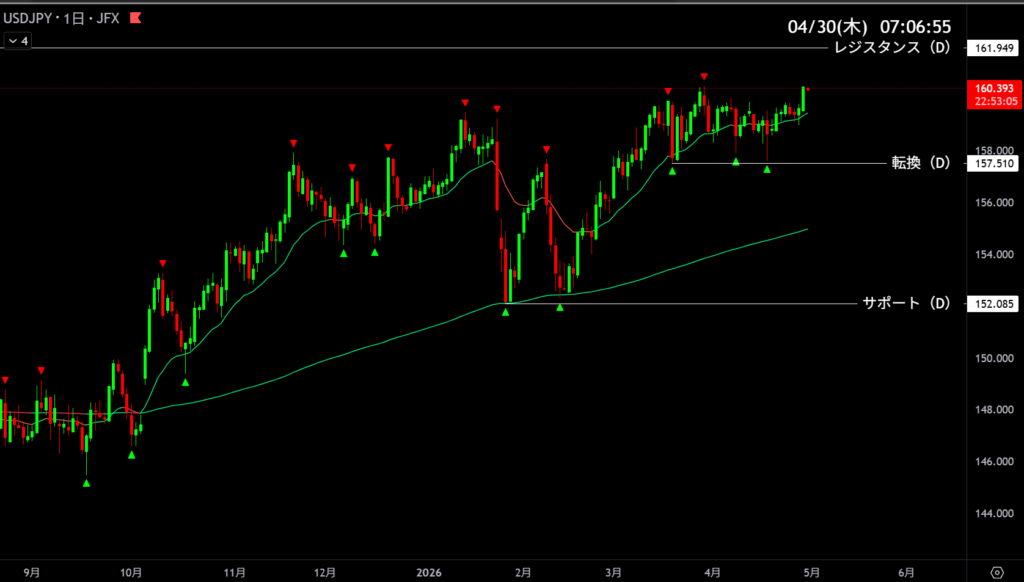This screenshot has width=1024, height=582.
Task: Click the 6月 label on time axis
Action: pyautogui.click(x=906, y=572)
